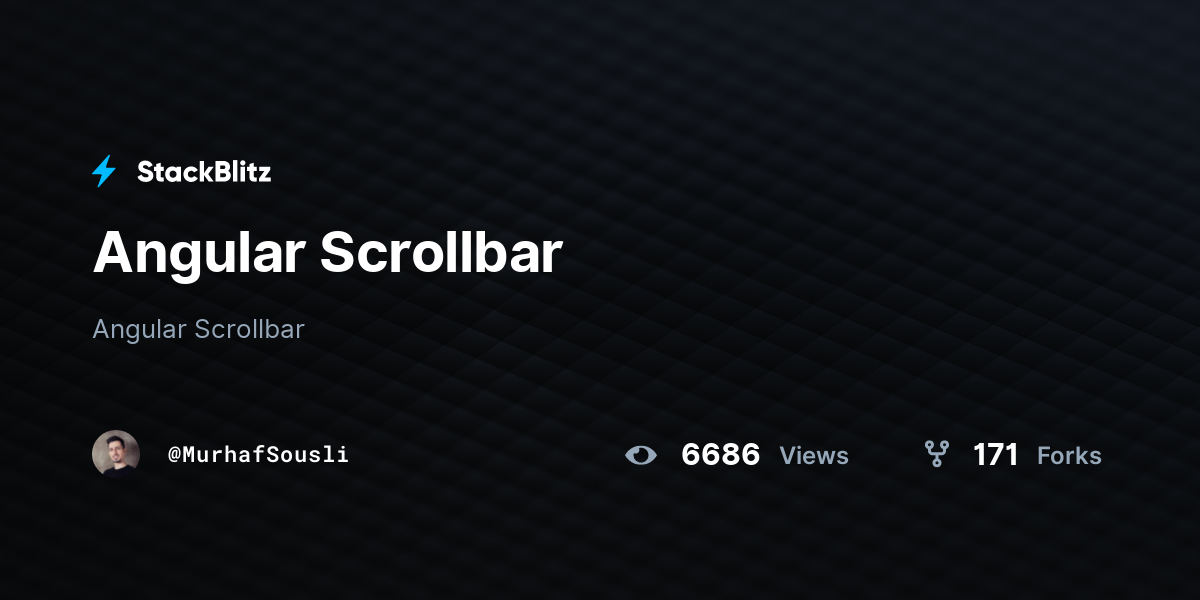The height and width of the screenshot is (600, 1200).
Task: Click the 6686 view count number
Action: tap(720, 455)
